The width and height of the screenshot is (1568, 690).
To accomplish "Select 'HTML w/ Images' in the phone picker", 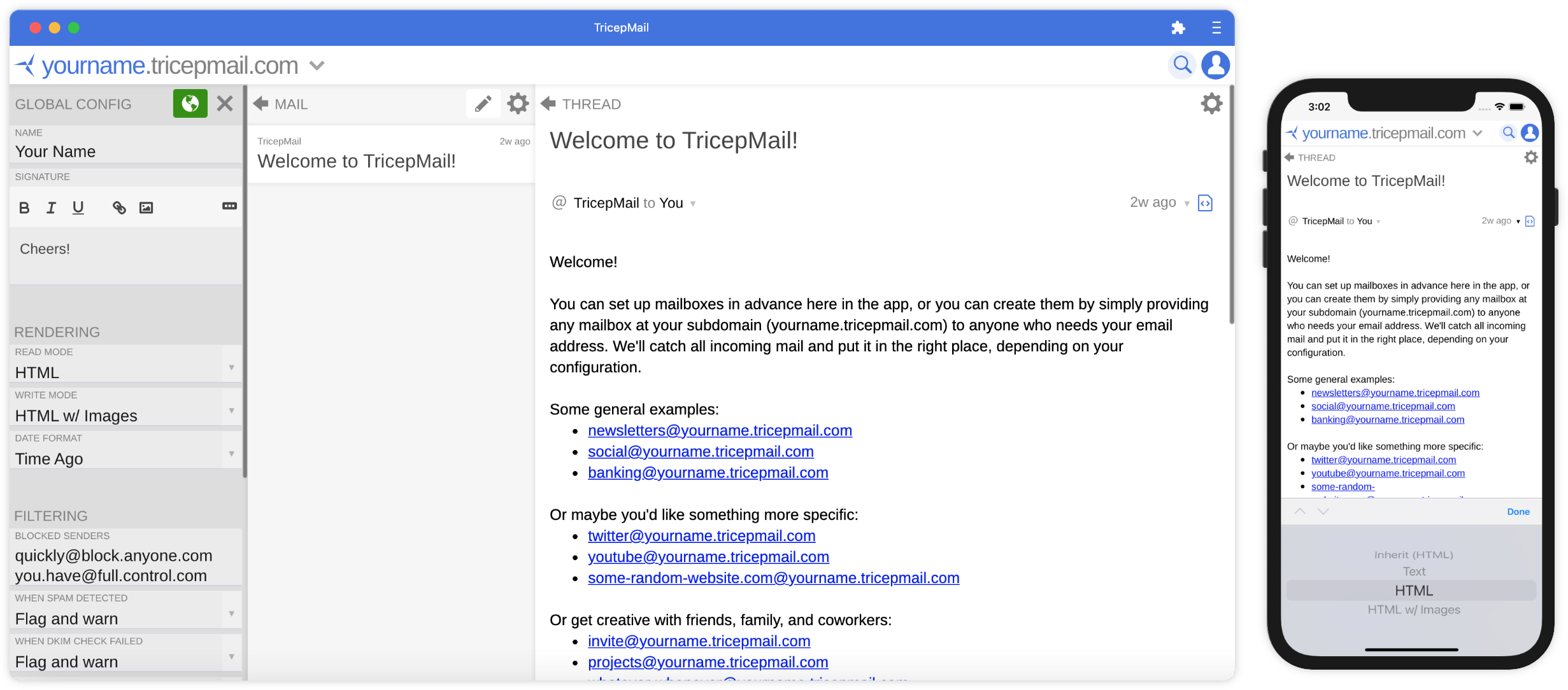I will coord(1414,610).
